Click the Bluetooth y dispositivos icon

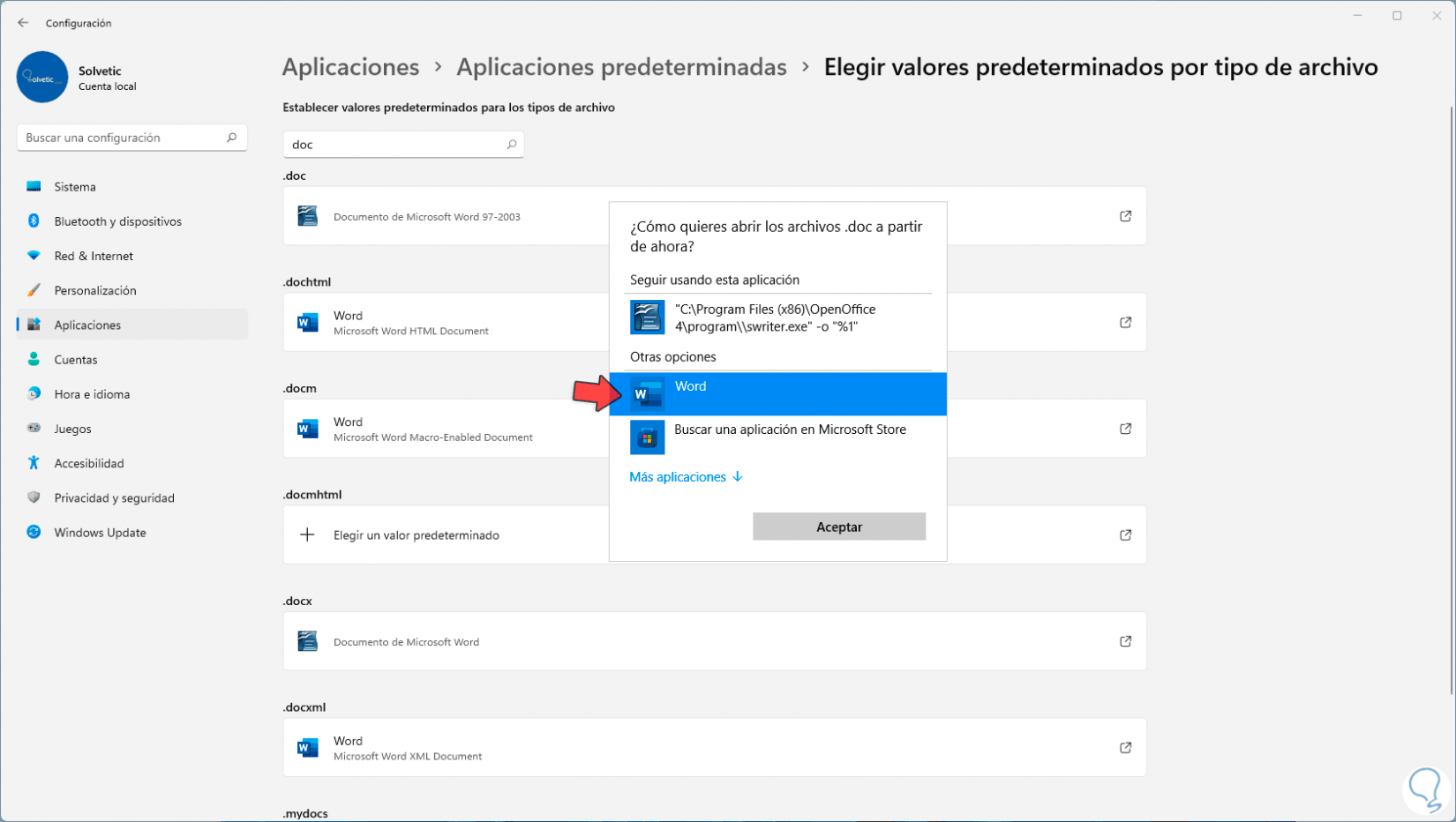(34, 220)
